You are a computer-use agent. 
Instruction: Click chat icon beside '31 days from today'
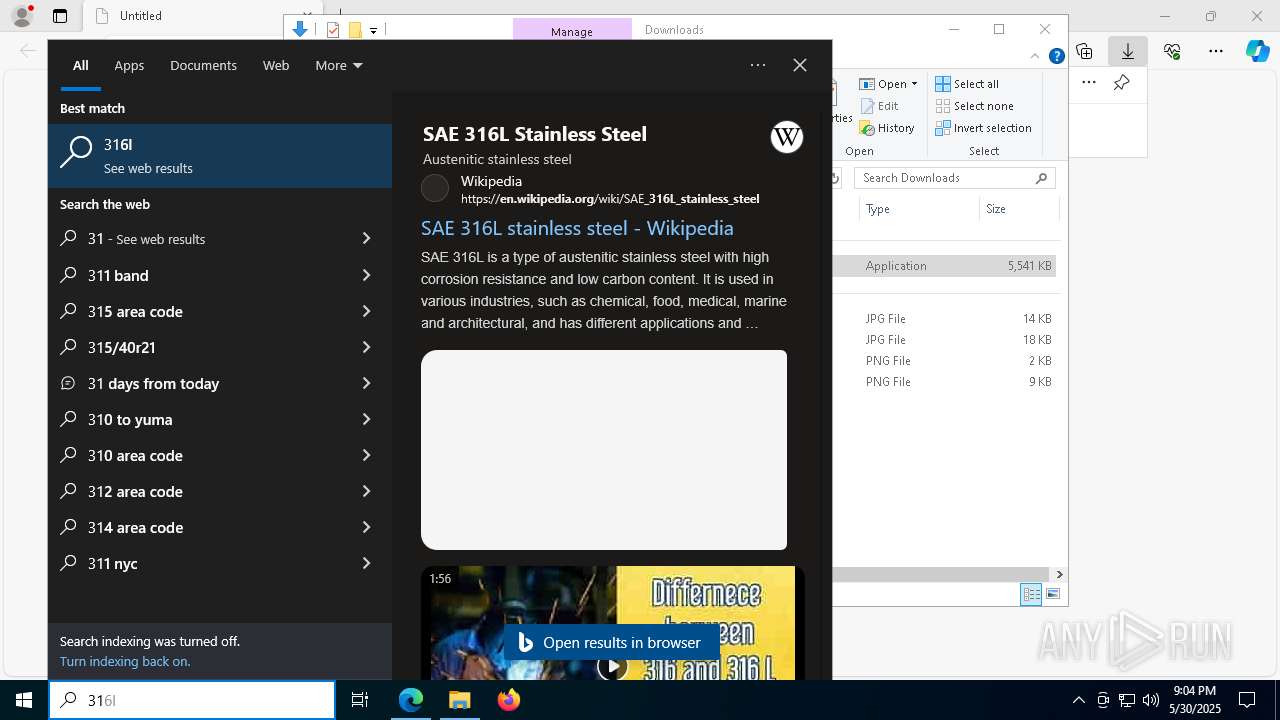click(x=68, y=383)
